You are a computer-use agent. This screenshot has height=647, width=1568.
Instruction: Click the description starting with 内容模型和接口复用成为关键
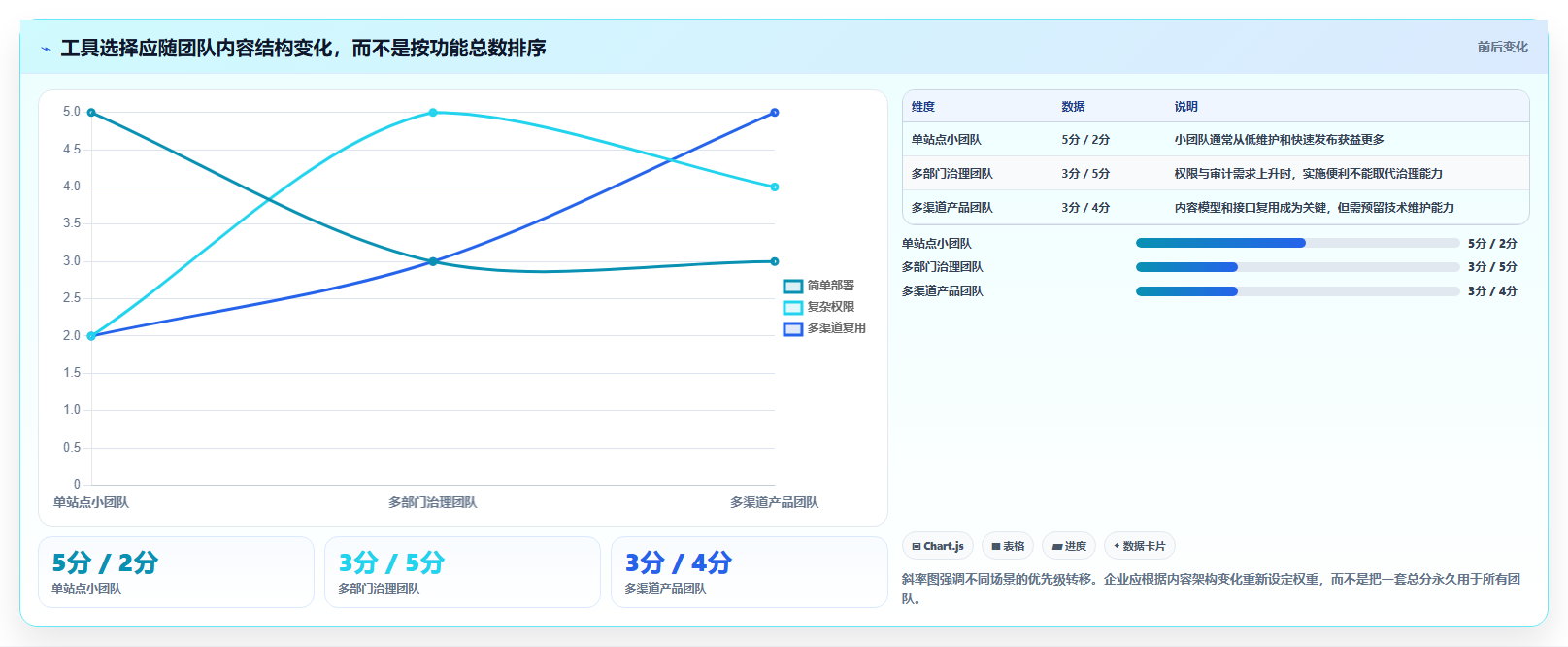click(x=1315, y=208)
